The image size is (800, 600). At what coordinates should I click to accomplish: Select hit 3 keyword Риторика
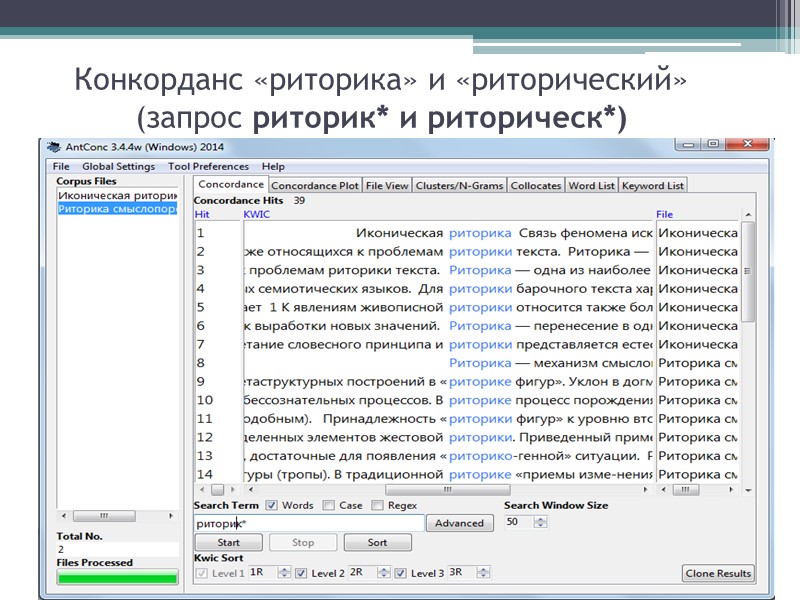click(x=480, y=270)
